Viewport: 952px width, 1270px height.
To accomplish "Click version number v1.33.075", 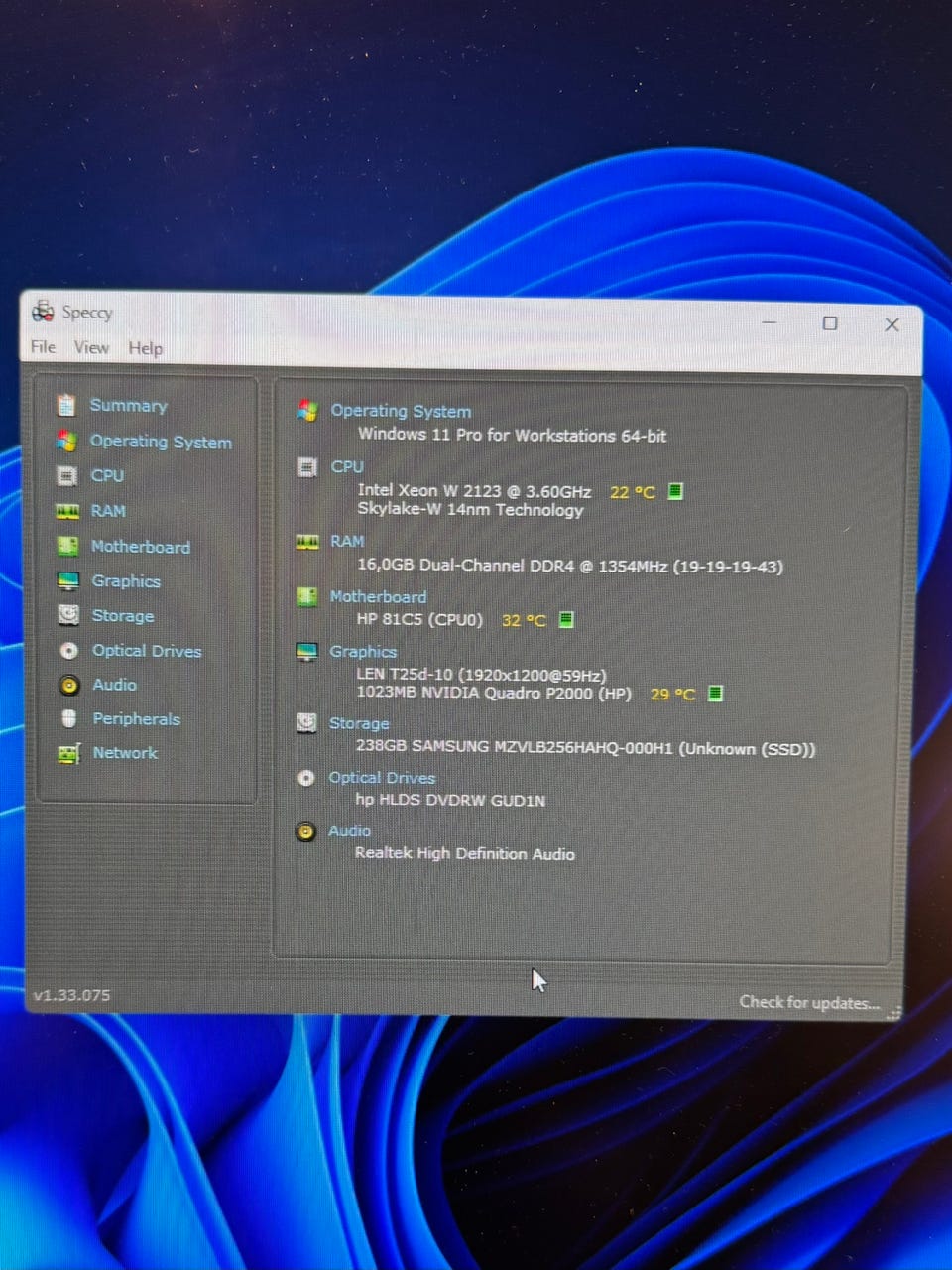I will click(x=71, y=995).
